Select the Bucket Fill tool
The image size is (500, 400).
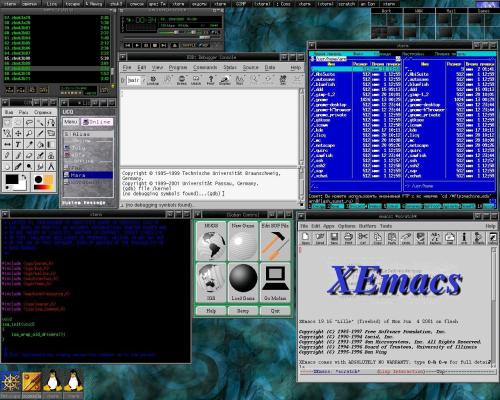point(40,144)
